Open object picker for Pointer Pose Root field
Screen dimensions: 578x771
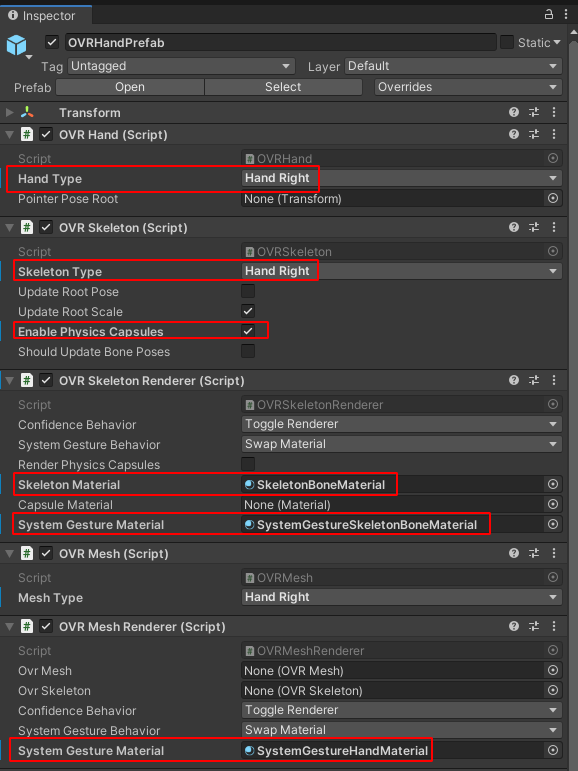553,198
